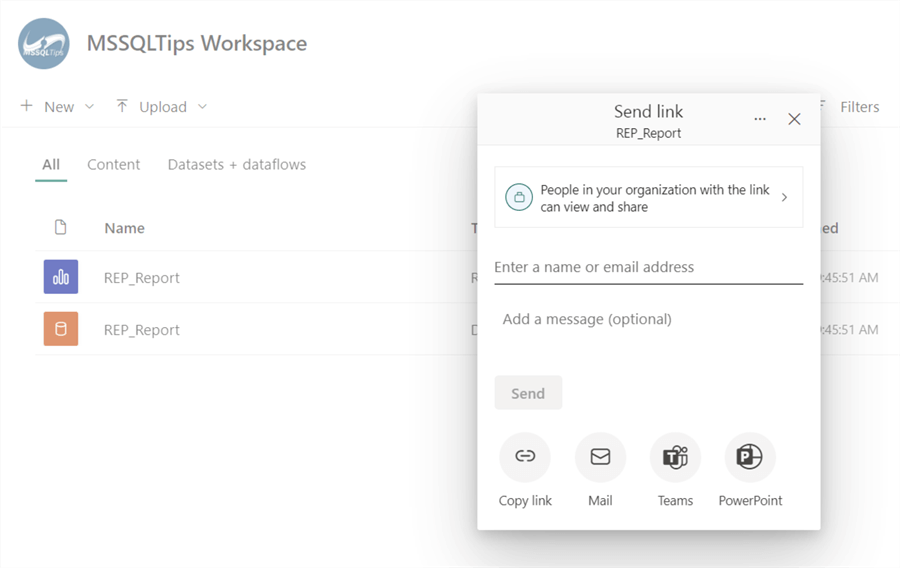Click the MSSQLTips Workspace title

click(x=197, y=44)
